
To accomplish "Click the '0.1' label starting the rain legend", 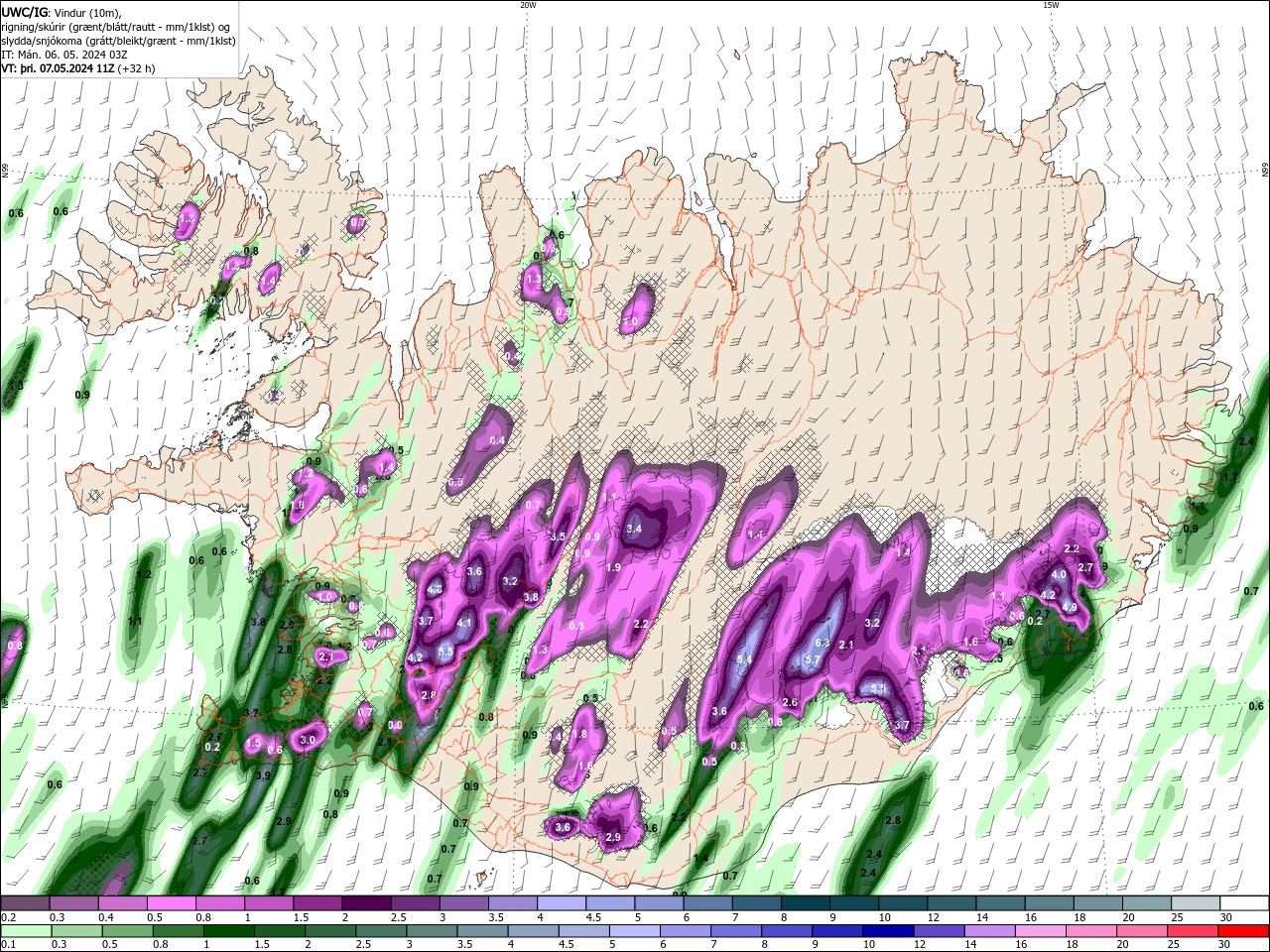I will coord(8,946).
